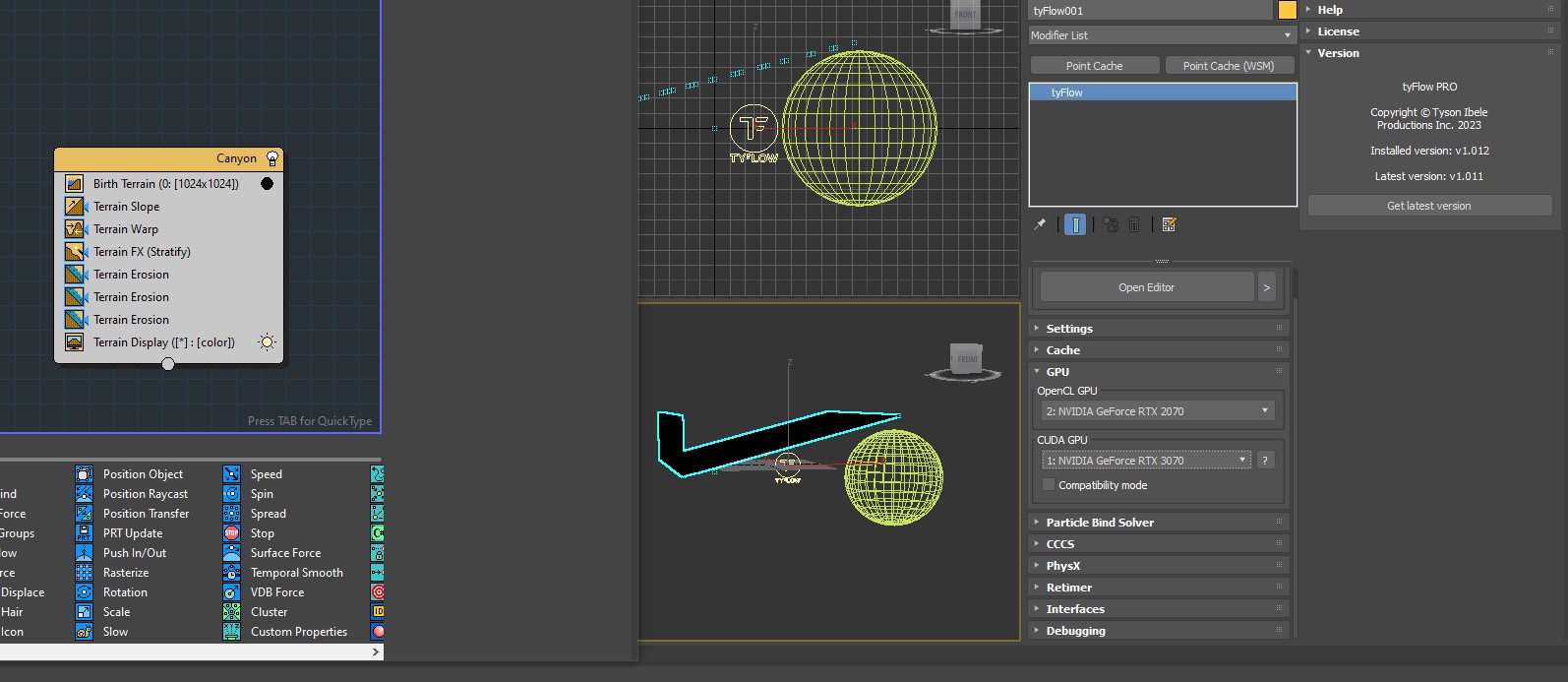Open the orange object color swatch
The image size is (1568, 682).
tap(1287, 10)
